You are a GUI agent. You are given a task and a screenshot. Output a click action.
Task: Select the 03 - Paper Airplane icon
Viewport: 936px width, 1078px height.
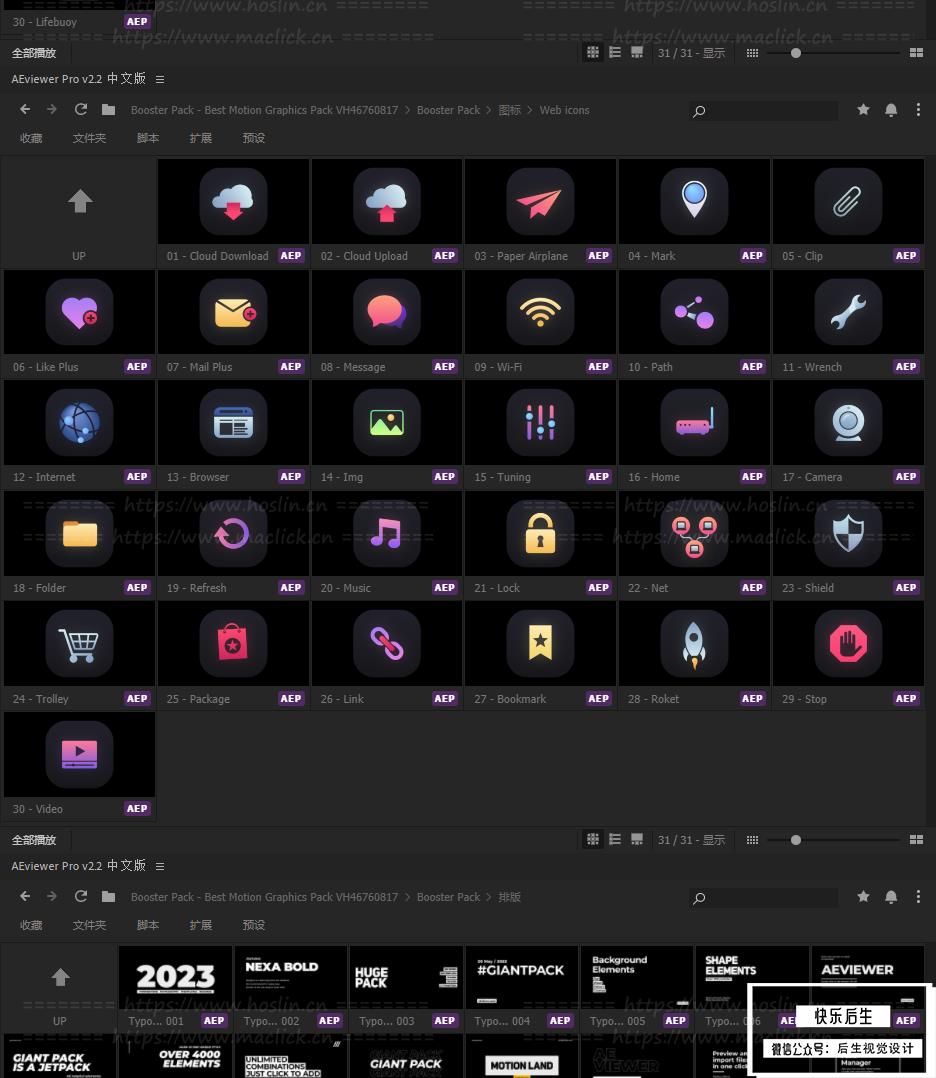pyautogui.click(x=541, y=201)
